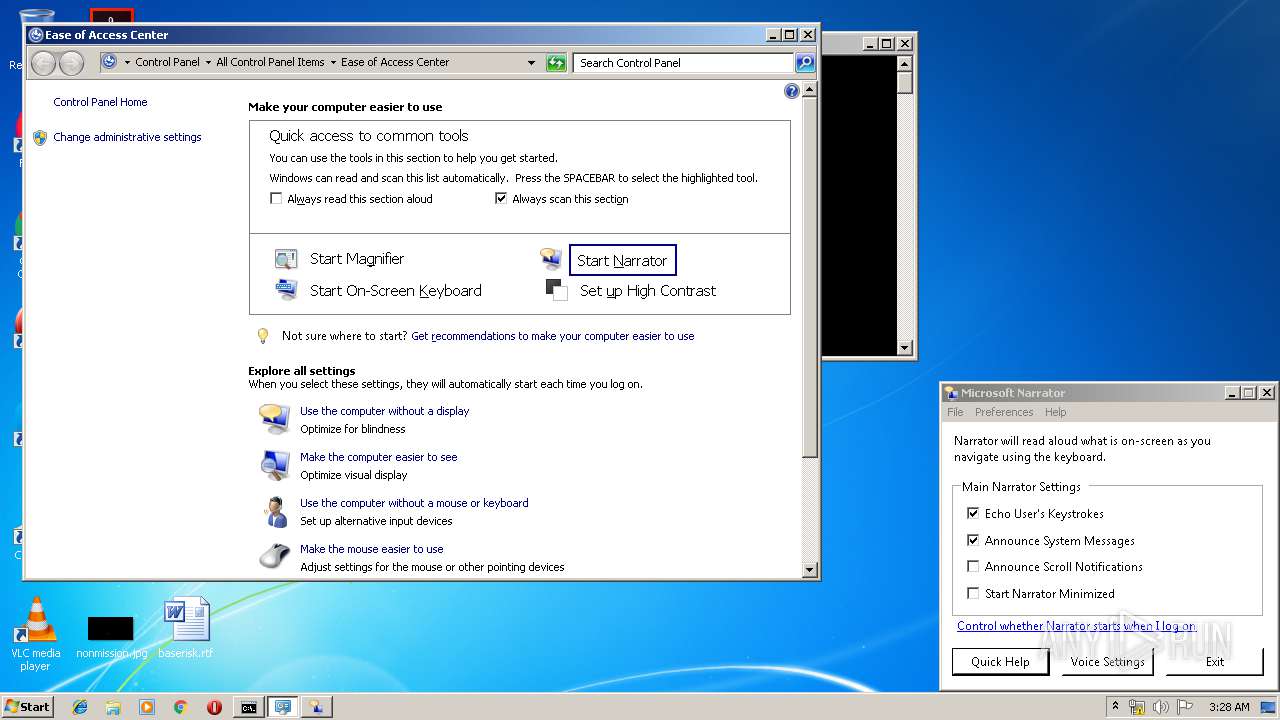Toggle Announce System Messages checkbox

pos(973,540)
